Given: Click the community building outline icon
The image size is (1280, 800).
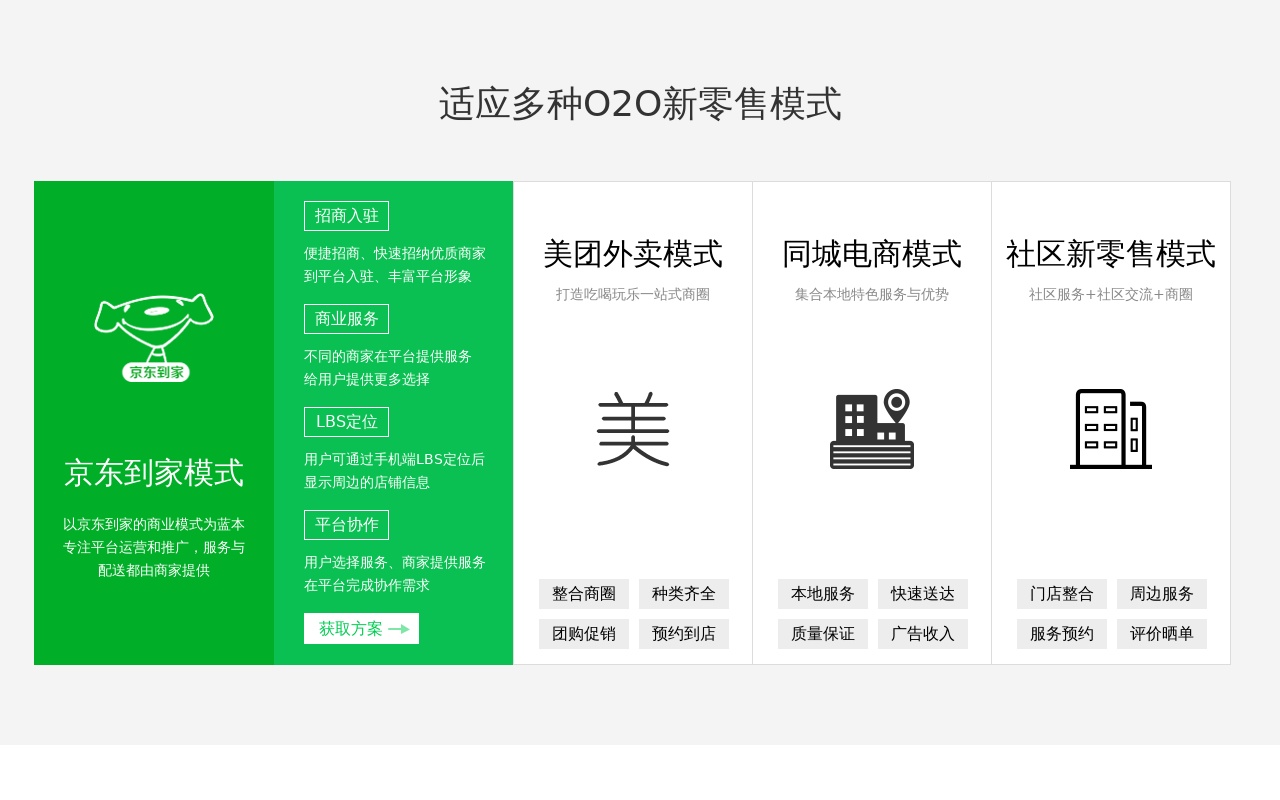Looking at the screenshot, I should [1111, 429].
